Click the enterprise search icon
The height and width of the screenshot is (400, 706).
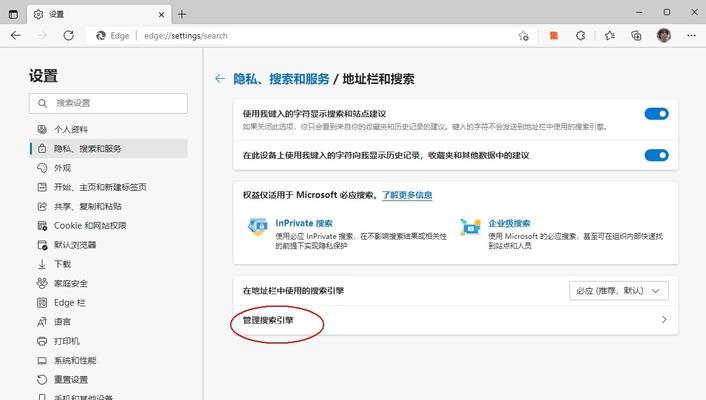471,227
